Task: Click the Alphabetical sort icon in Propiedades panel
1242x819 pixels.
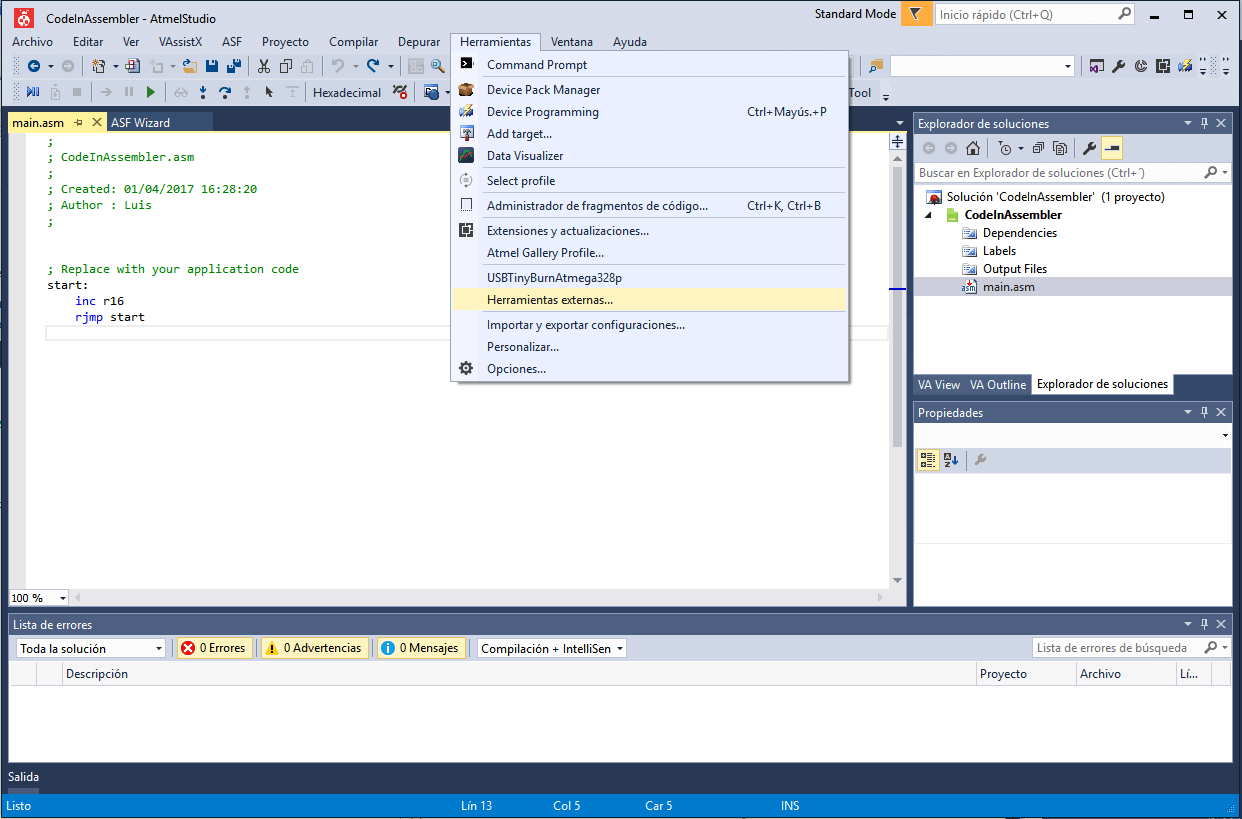Action: click(x=951, y=460)
